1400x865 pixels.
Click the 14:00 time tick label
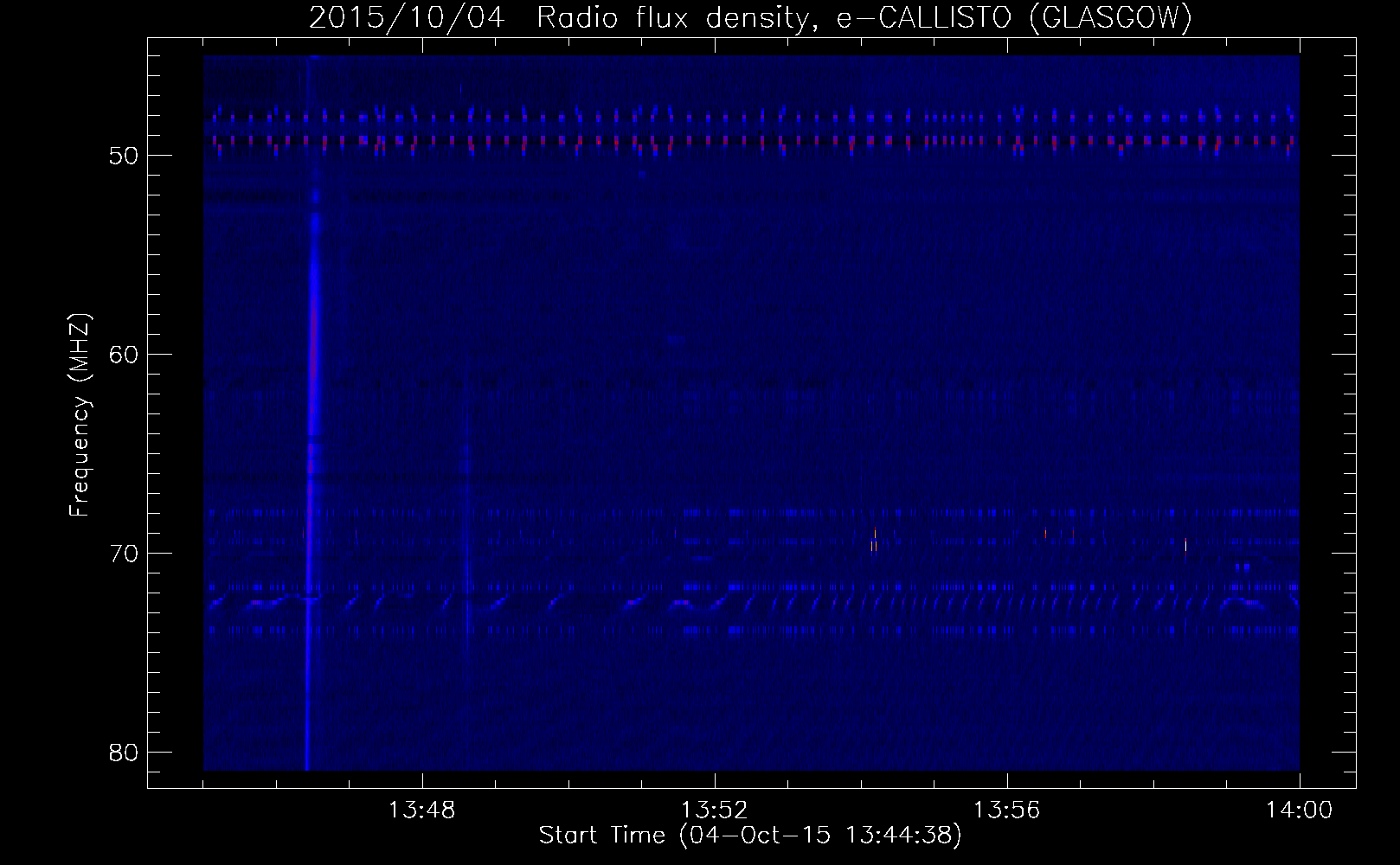(1300, 811)
